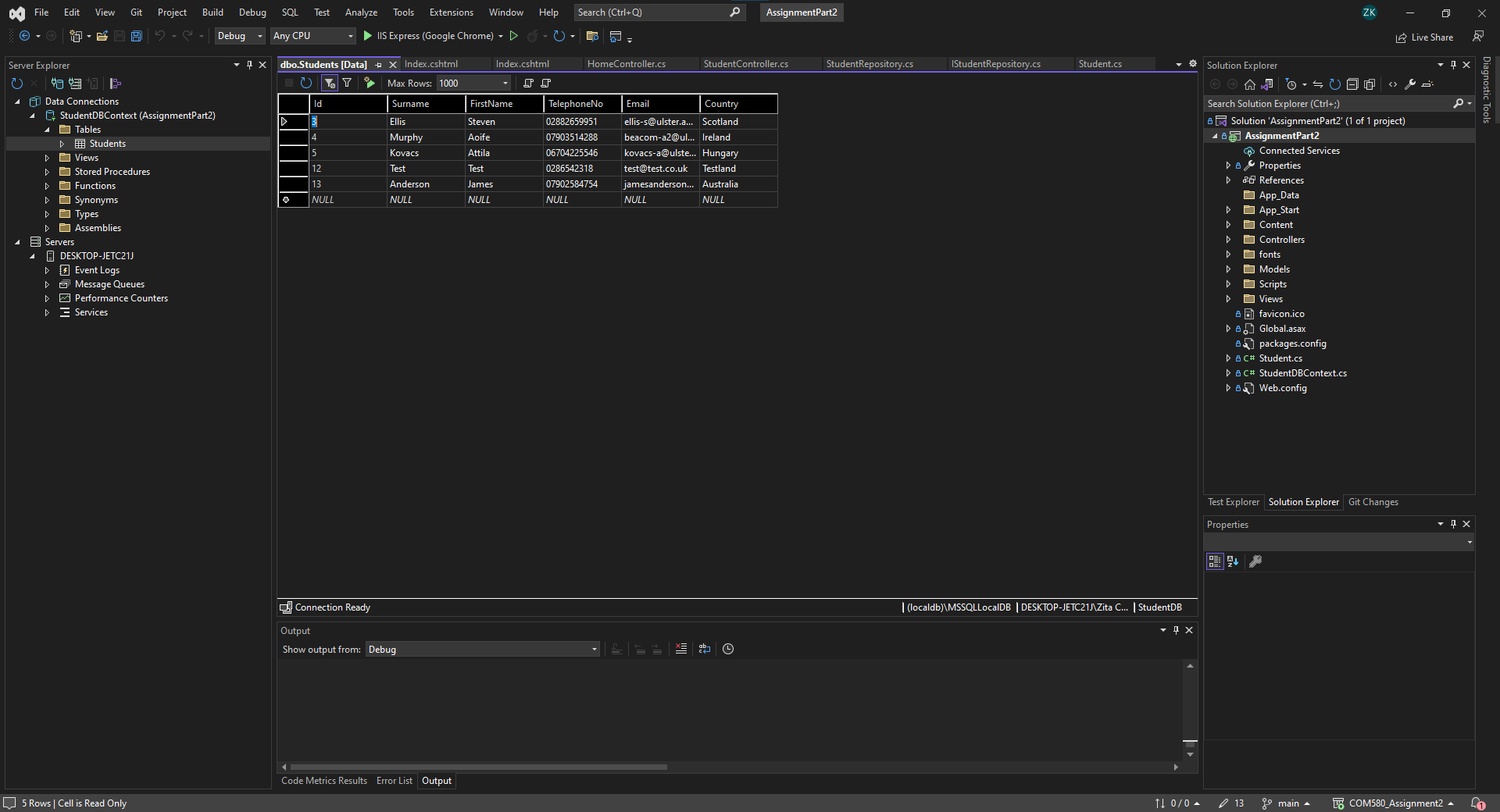Click the Output panel horizontal scrollbar

click(x=478, y=767)
